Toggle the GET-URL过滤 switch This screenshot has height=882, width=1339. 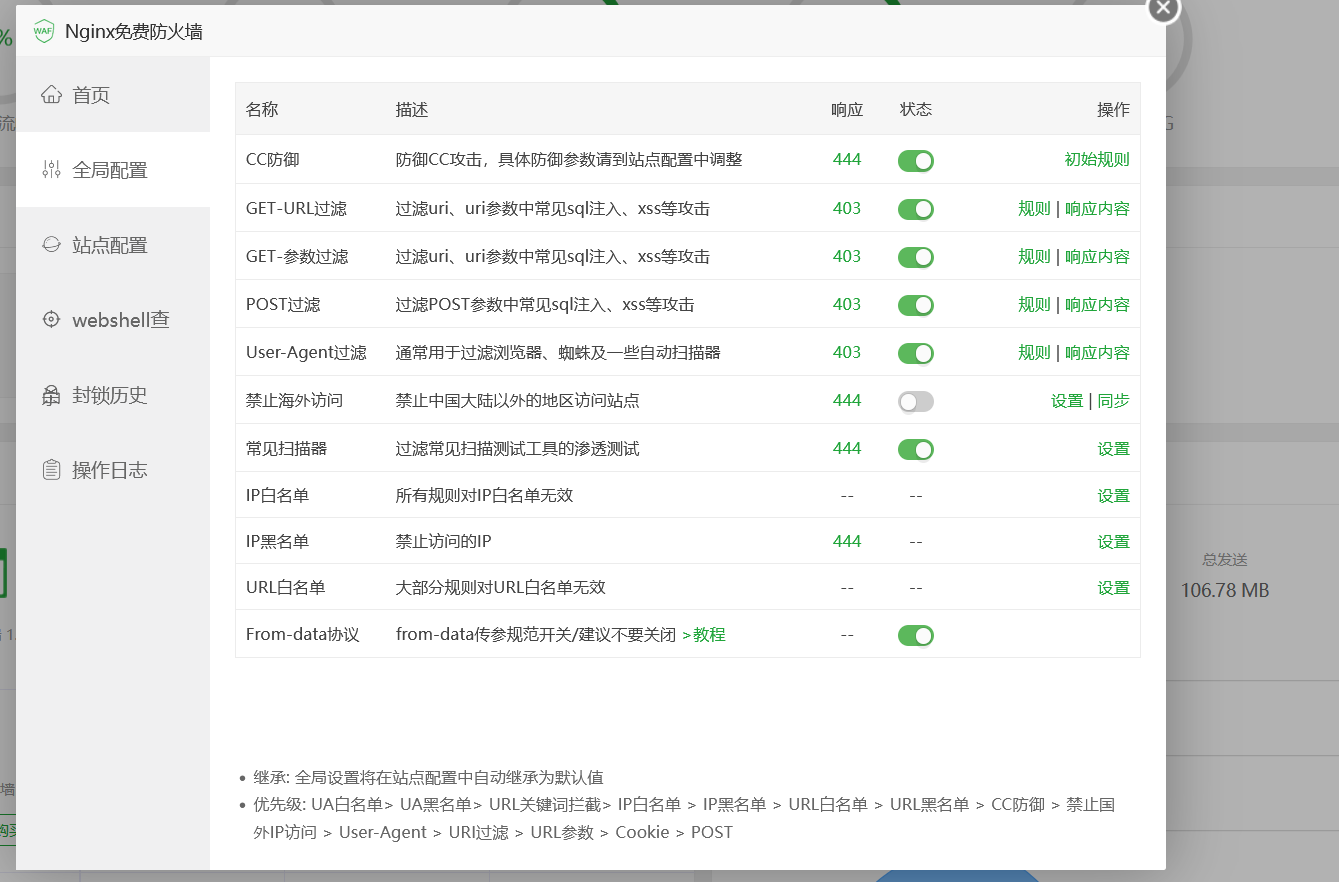[x=915, y=209]
